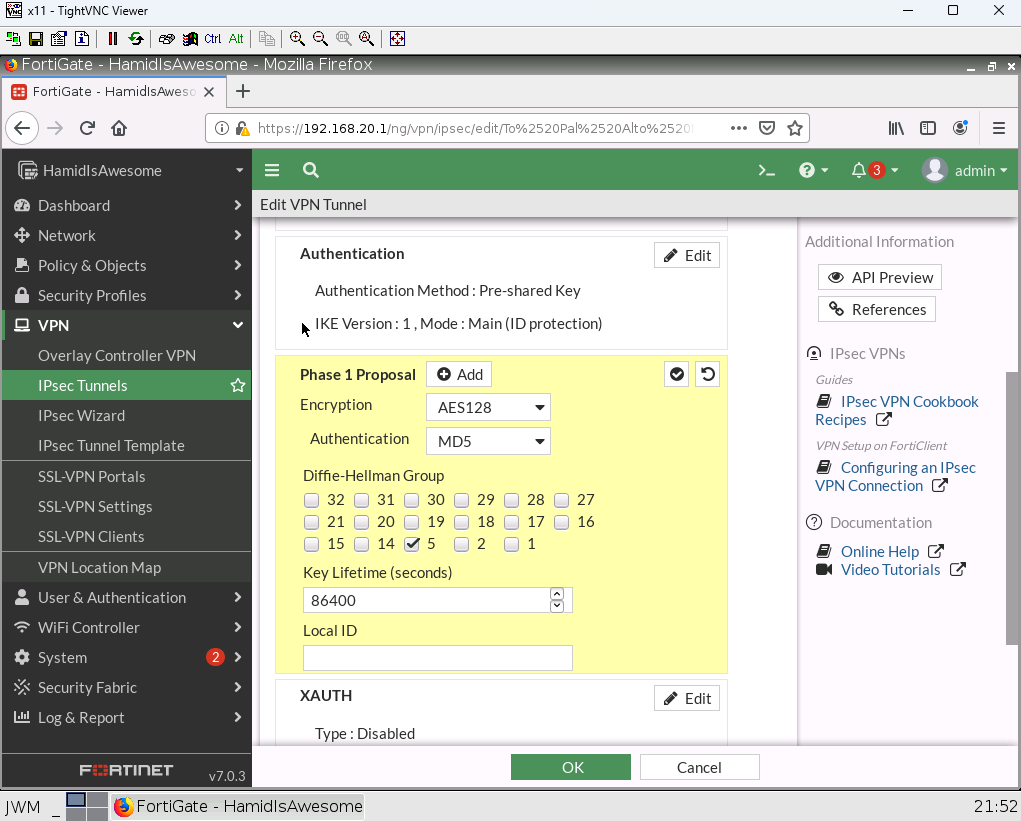Select SSL-VPN Settings menu item
The width and height of the screenshot is (1021, 821).
pos(95,506)
